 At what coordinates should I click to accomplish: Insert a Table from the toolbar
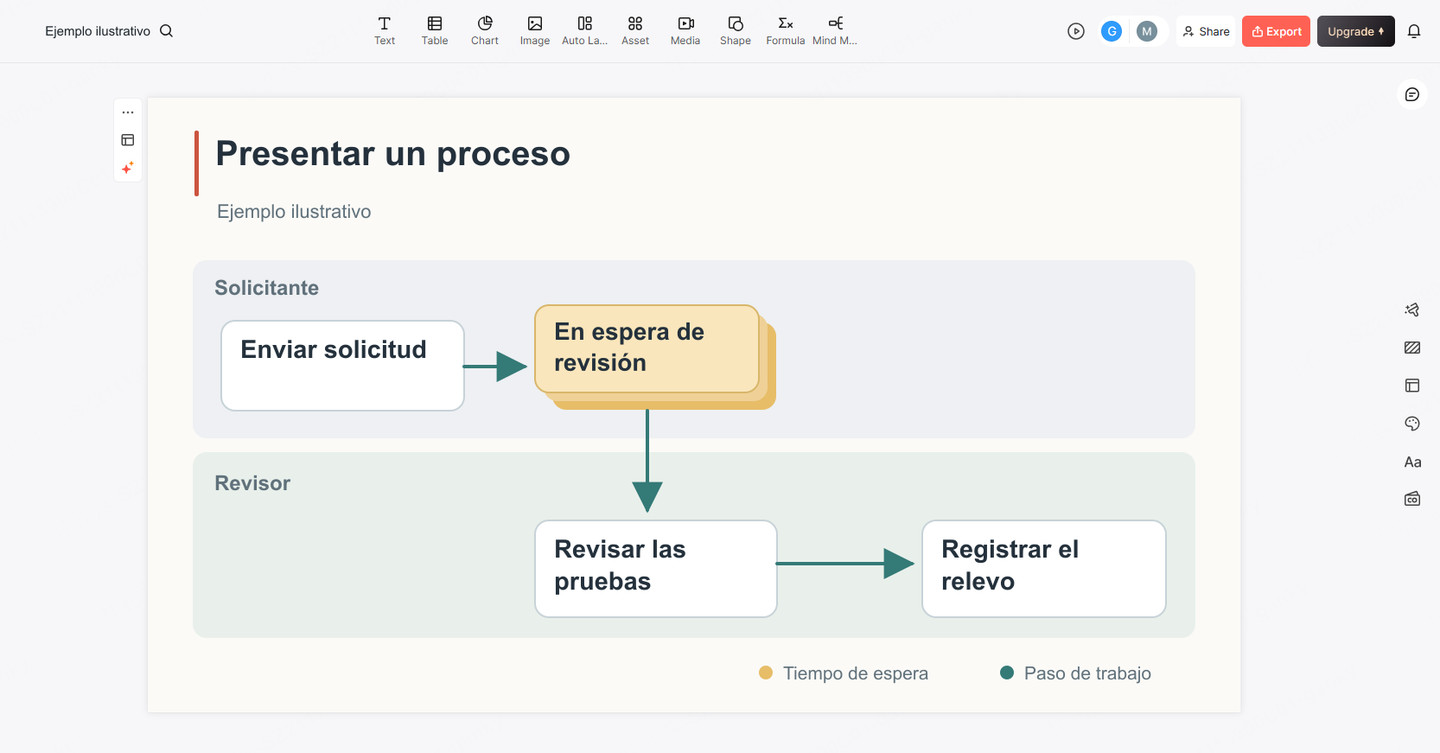point(434,30)
